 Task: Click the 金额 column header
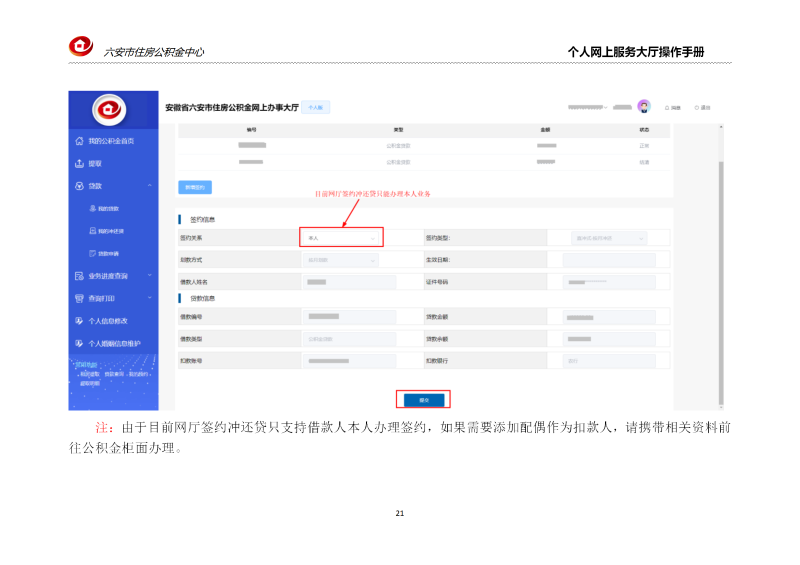pos(545,130)
